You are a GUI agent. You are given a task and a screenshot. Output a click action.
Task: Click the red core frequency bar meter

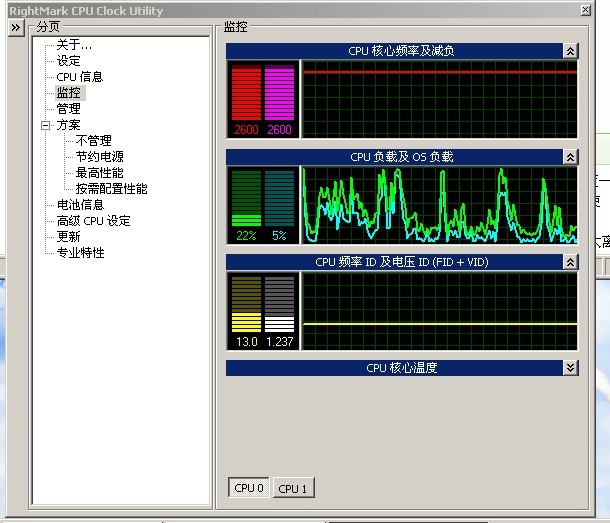point(246,93)
